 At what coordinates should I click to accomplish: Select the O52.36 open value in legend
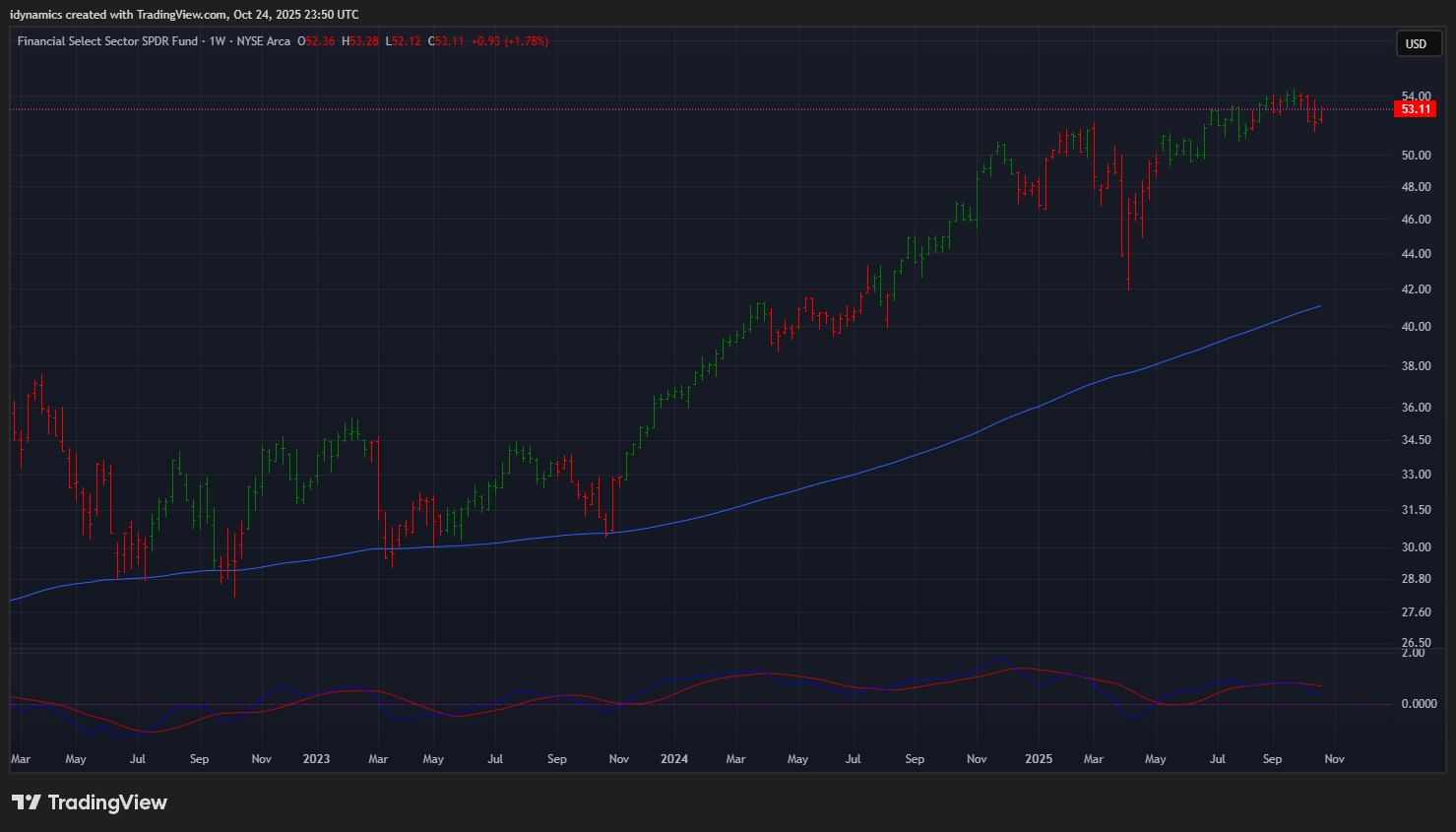[317, 41]
